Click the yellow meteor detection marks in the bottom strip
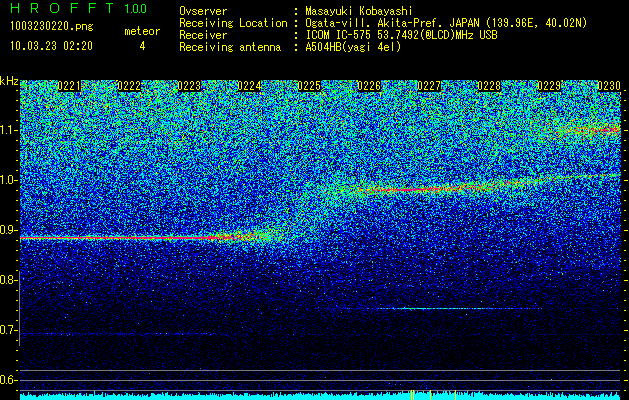 (x=433, y=395)
